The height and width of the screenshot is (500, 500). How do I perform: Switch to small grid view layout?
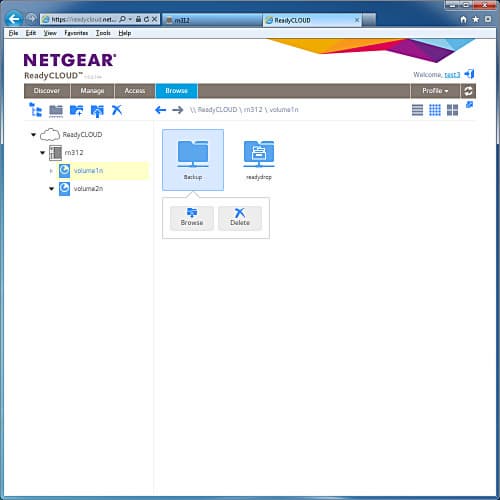435,110
